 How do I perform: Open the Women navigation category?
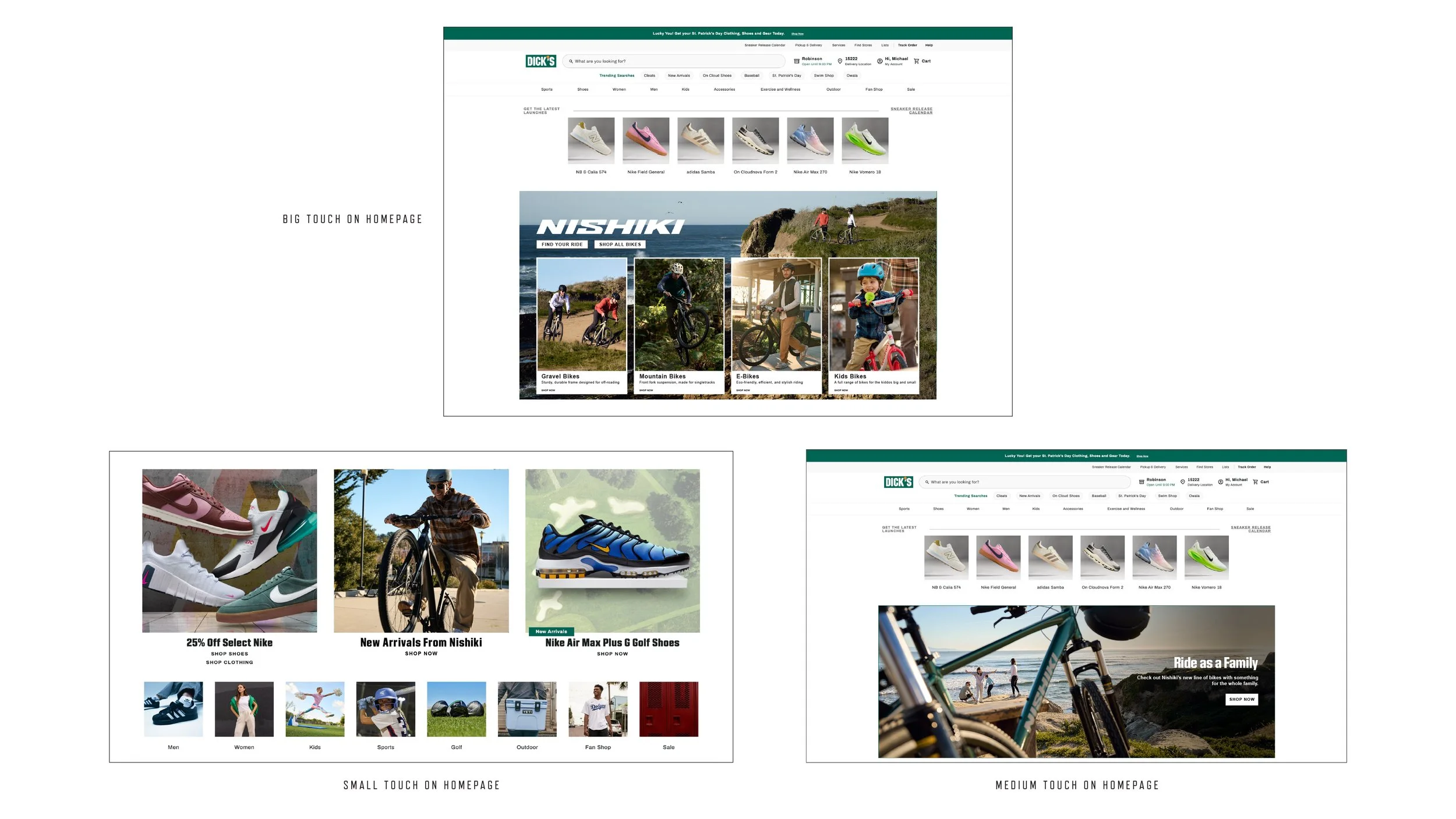tap(619, 89)
